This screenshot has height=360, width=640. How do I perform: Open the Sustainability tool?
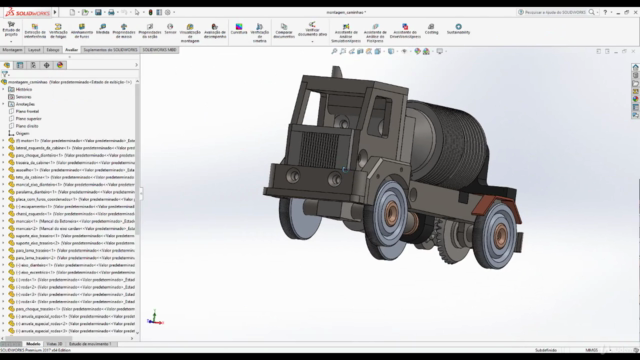[458, 29]
